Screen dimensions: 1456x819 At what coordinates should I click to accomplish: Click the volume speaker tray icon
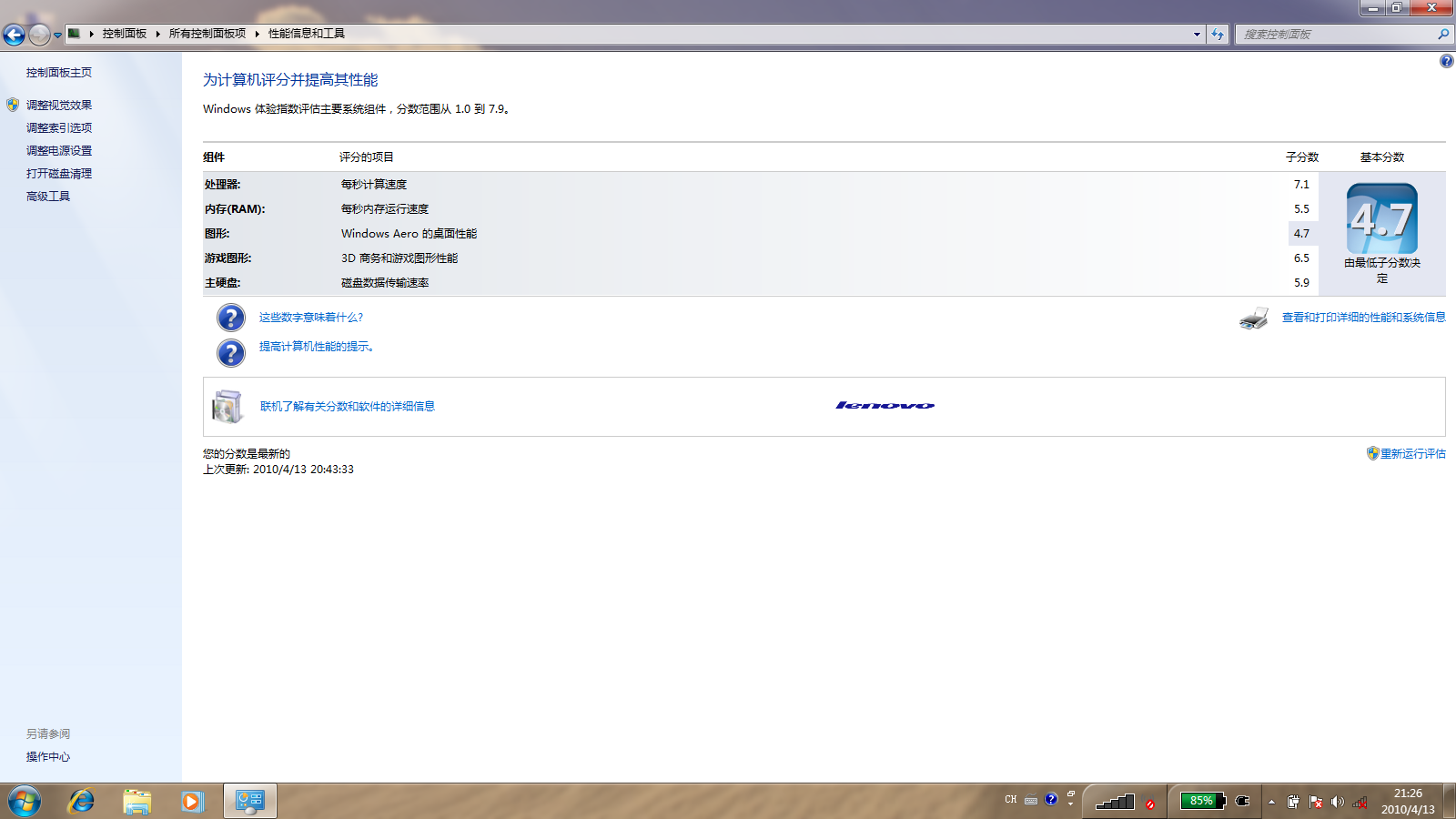(x=1337, y=802)
